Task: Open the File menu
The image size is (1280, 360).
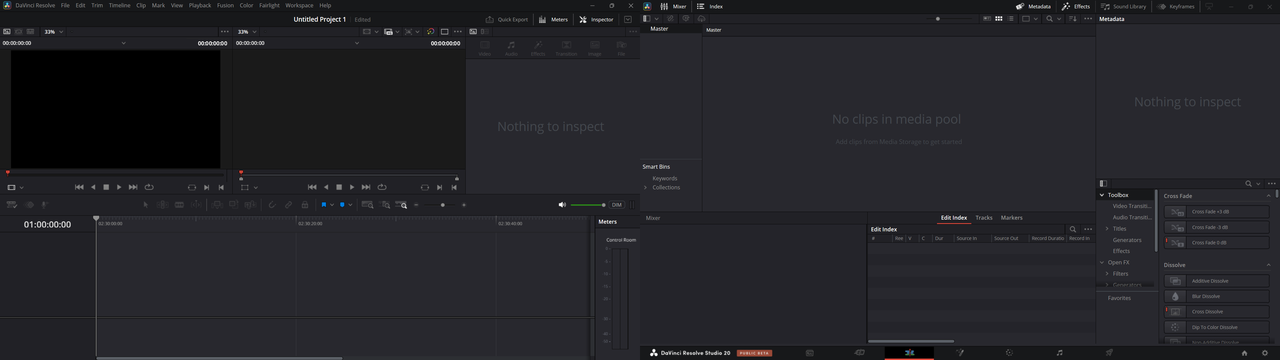Action: coord(65,5)
